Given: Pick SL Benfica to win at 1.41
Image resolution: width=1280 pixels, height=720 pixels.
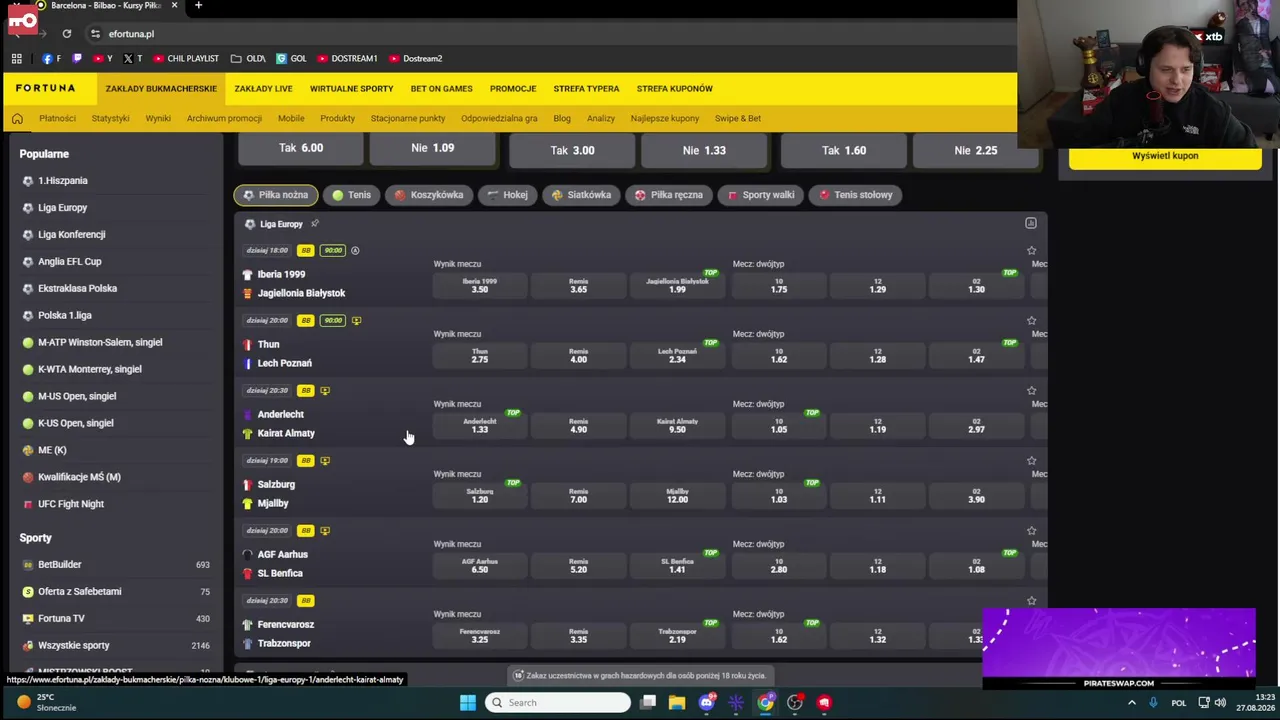Looking at the screenshot, I should click(x=677, y=565).
